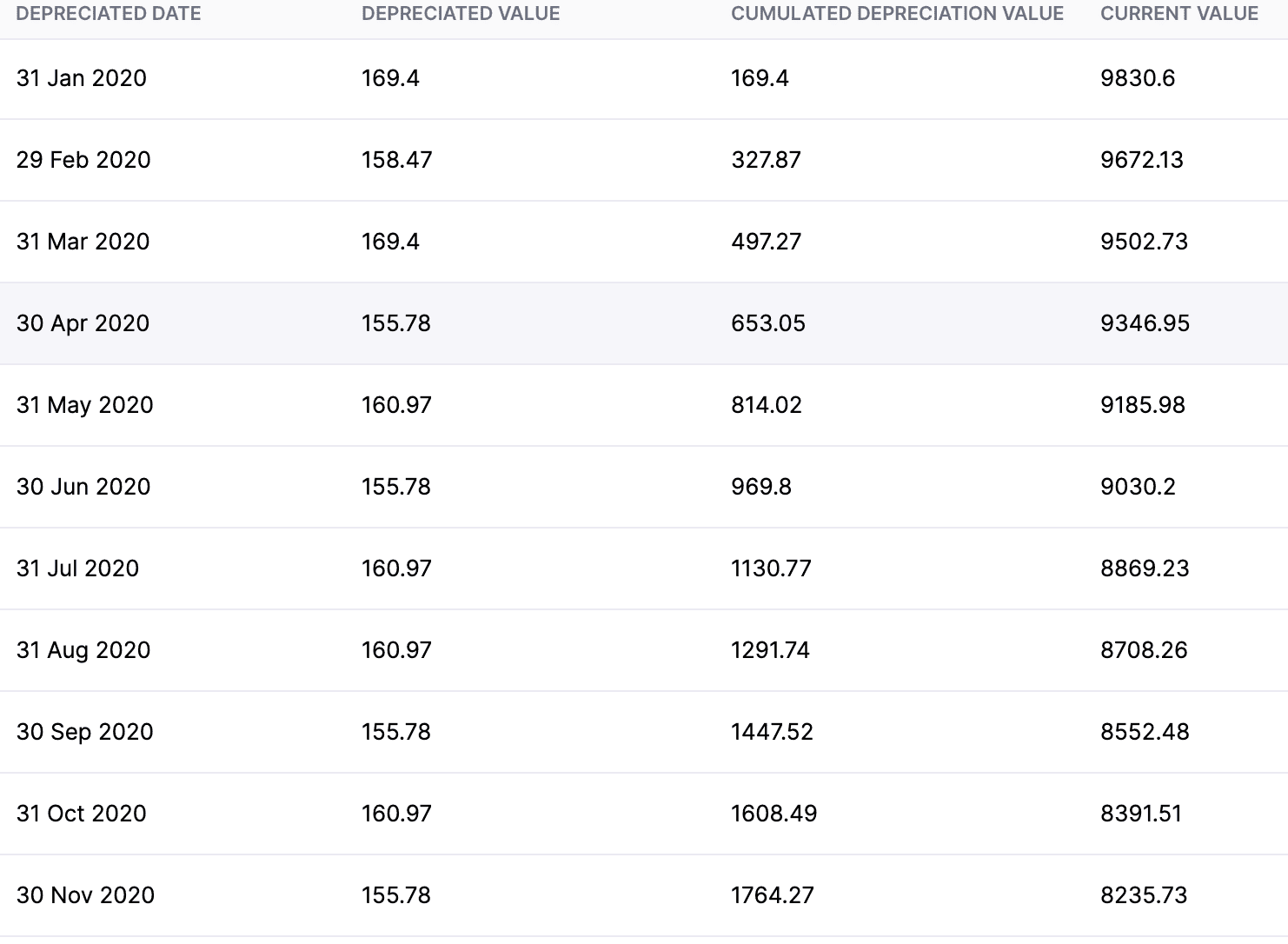Click depreciated value 158.47
This screenshot has height=944, width=1288.
[x=396, y=160]
